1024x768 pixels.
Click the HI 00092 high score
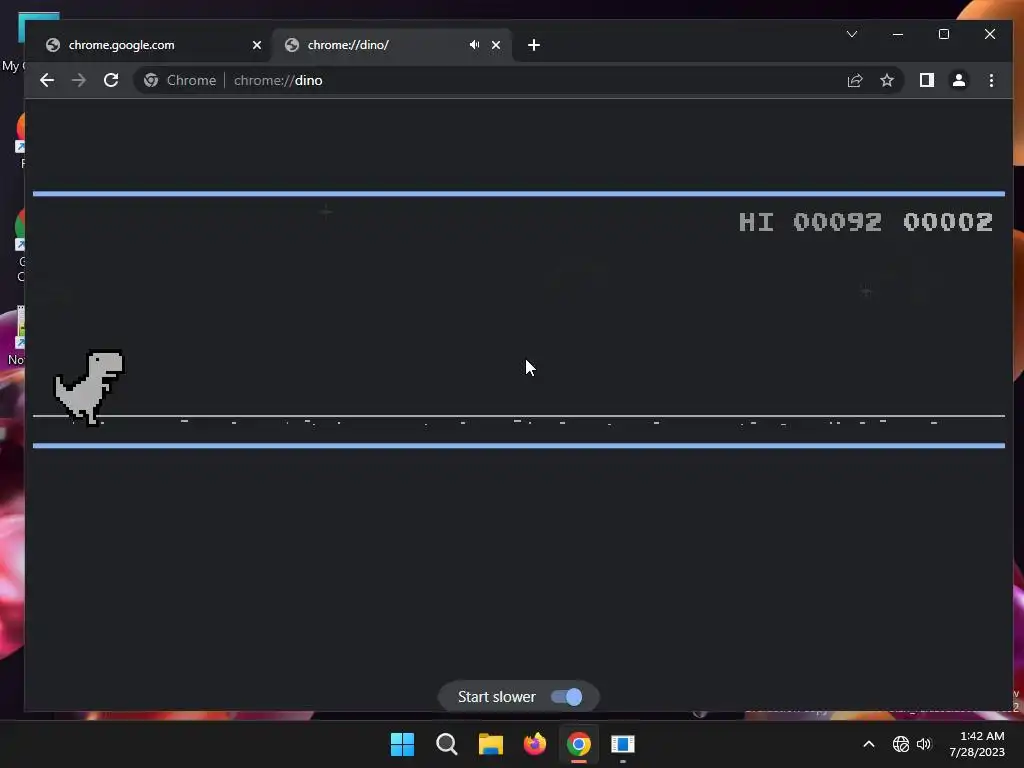click(810, 222)
